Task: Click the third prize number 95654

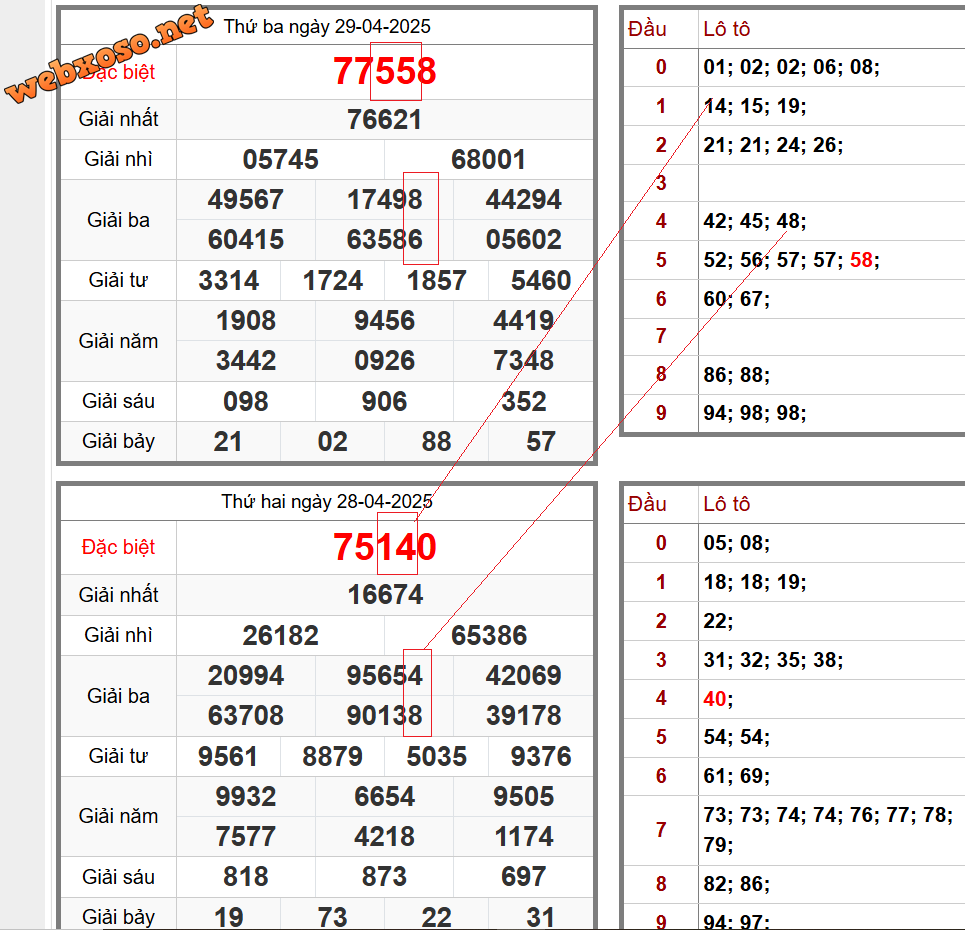Action: tap(385, 675)
